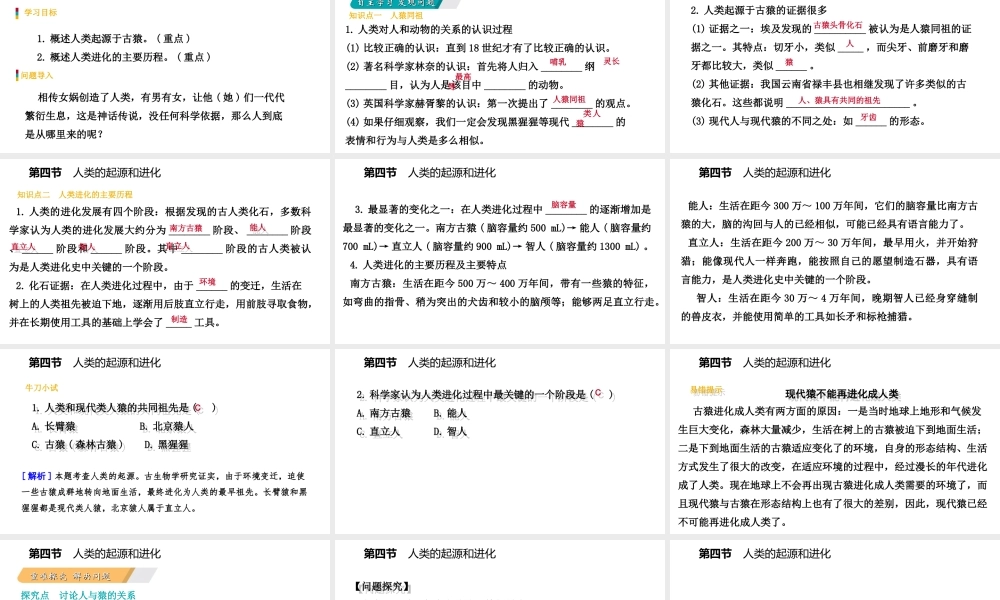Open the slide containing 学习目标 and 问题导入
1000x600 pixels.
(x=165, y=76)
